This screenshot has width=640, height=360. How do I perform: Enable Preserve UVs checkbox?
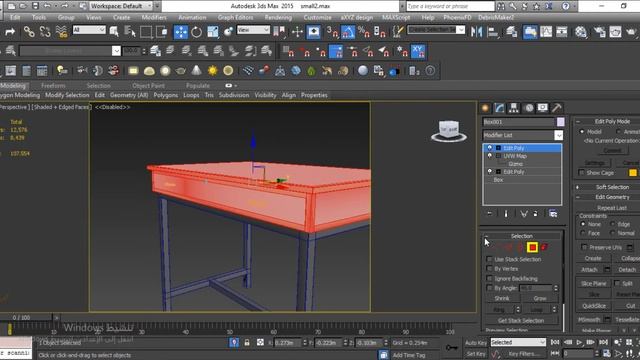pos(584,247)
